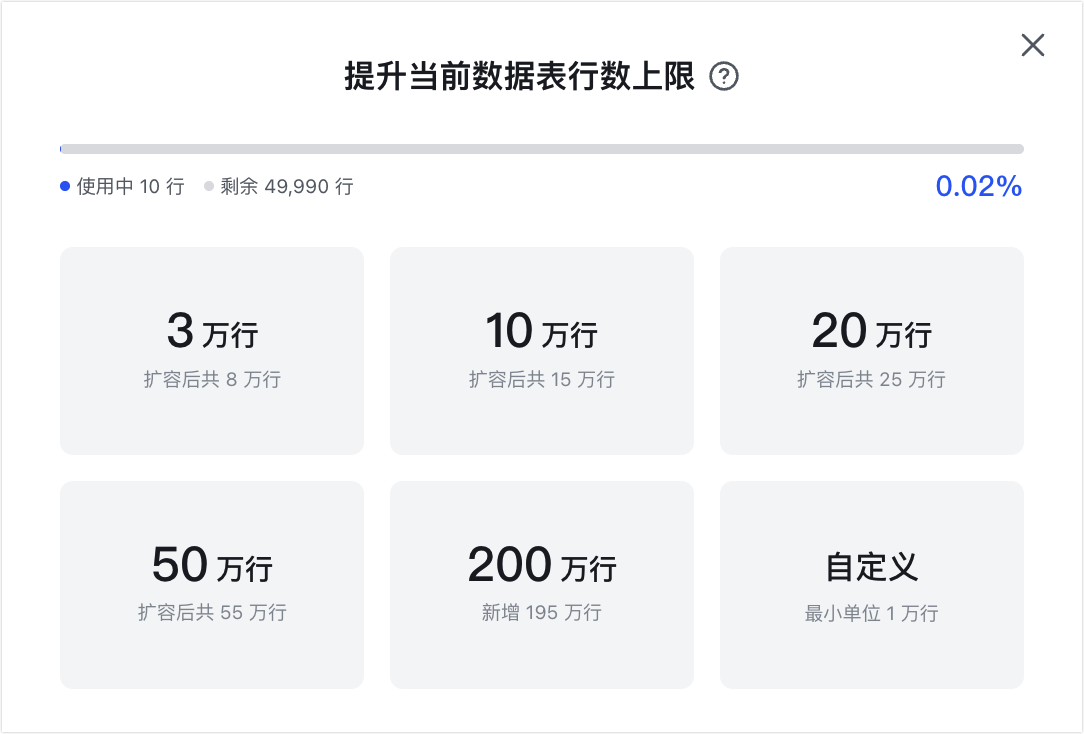
Task: Click the 扩容后共 8 万行 subtitle text
Action: point(212,380)
